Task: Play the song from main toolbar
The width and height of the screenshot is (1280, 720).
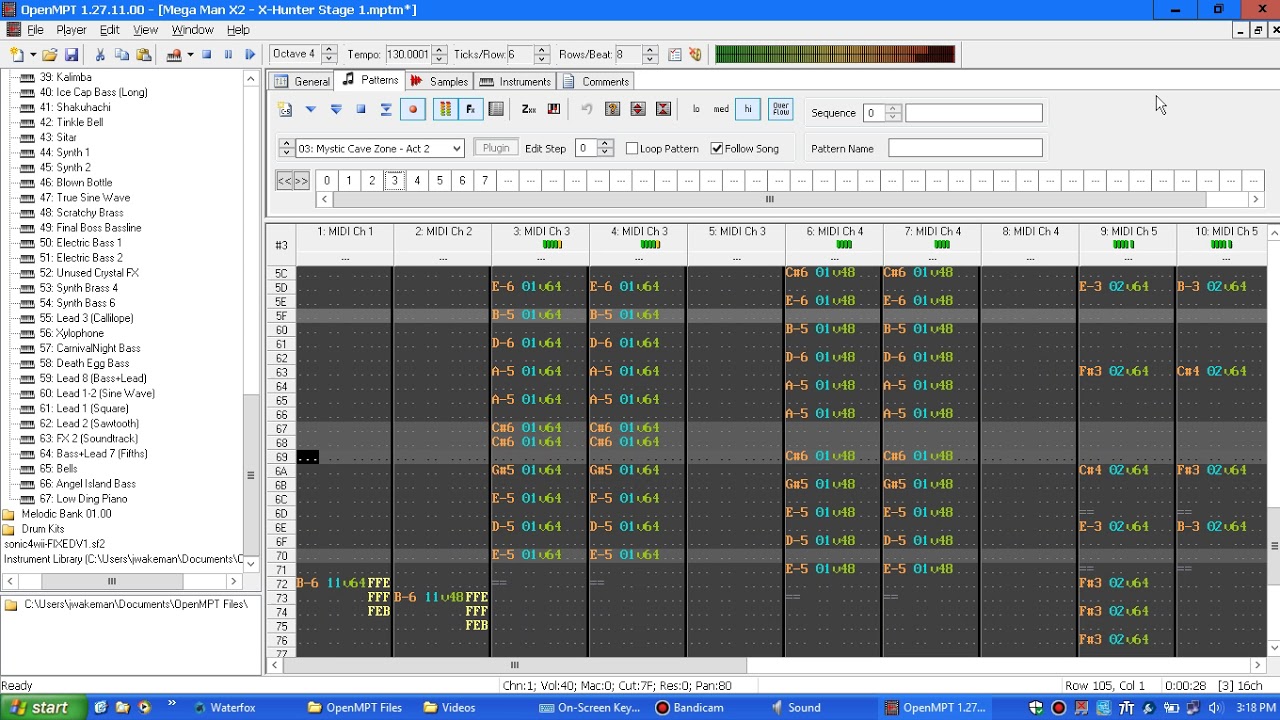Action: tap(250, 55)
